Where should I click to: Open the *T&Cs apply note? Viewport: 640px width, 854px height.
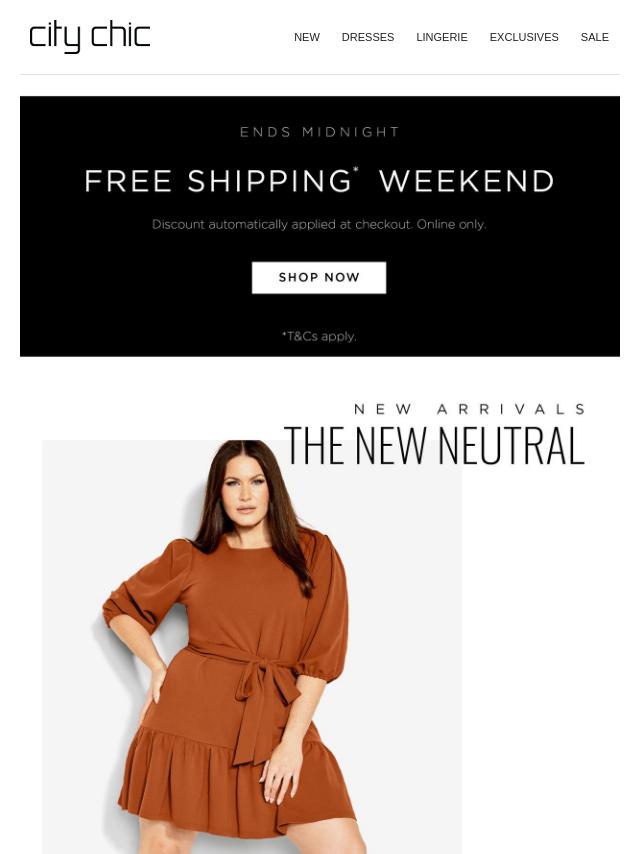[319, 336]
